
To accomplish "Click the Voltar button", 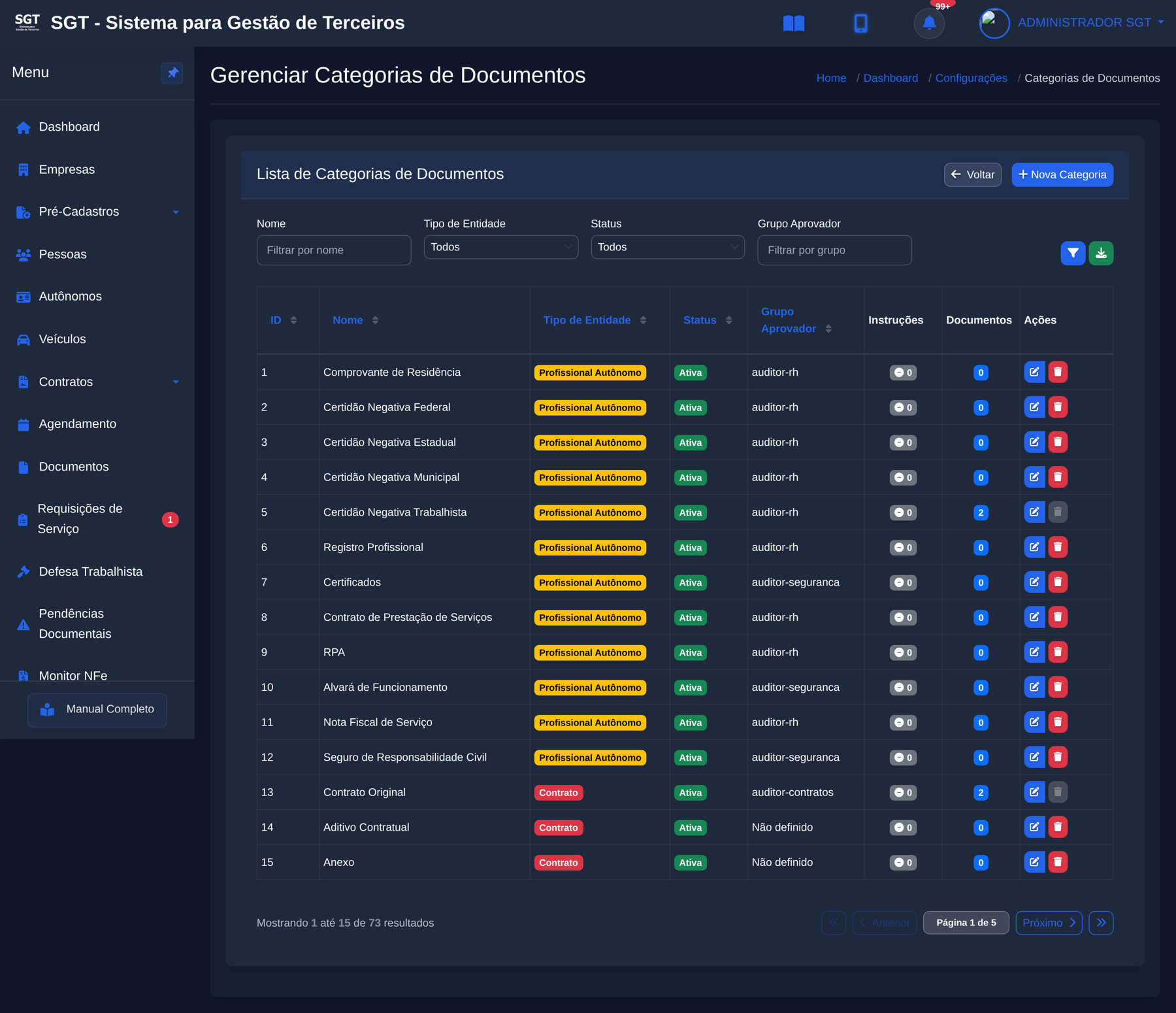I will 972,174.
